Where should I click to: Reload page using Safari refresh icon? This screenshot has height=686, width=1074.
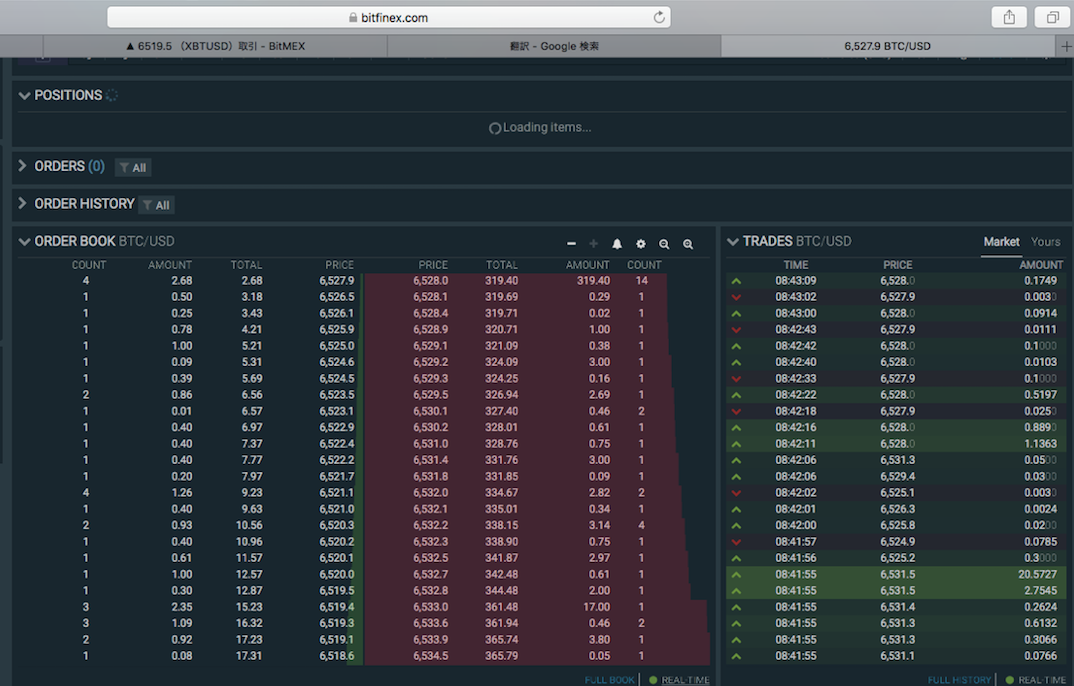coord(658,17)
